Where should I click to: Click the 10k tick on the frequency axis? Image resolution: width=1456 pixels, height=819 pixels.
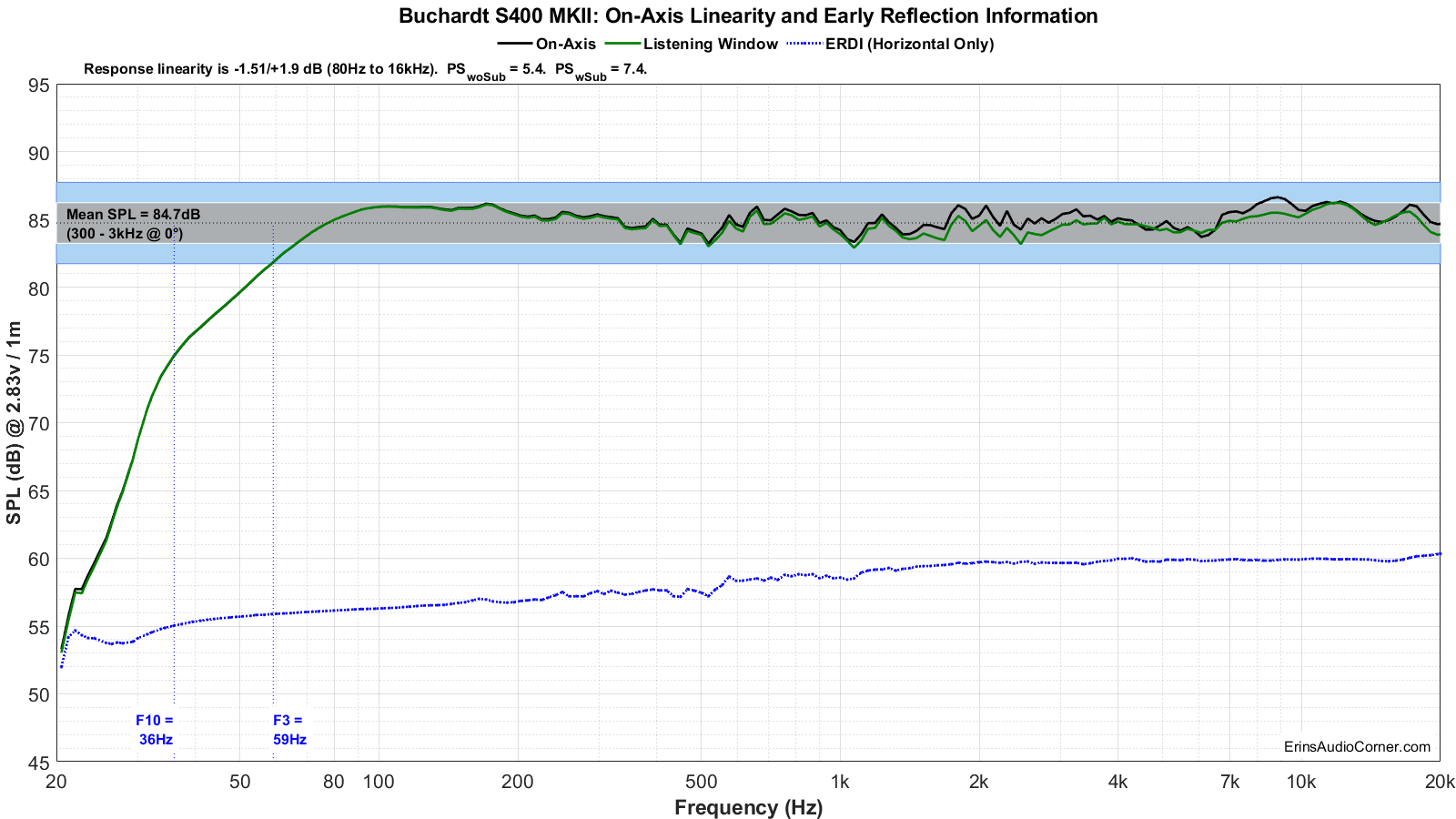click(1300, 782)
